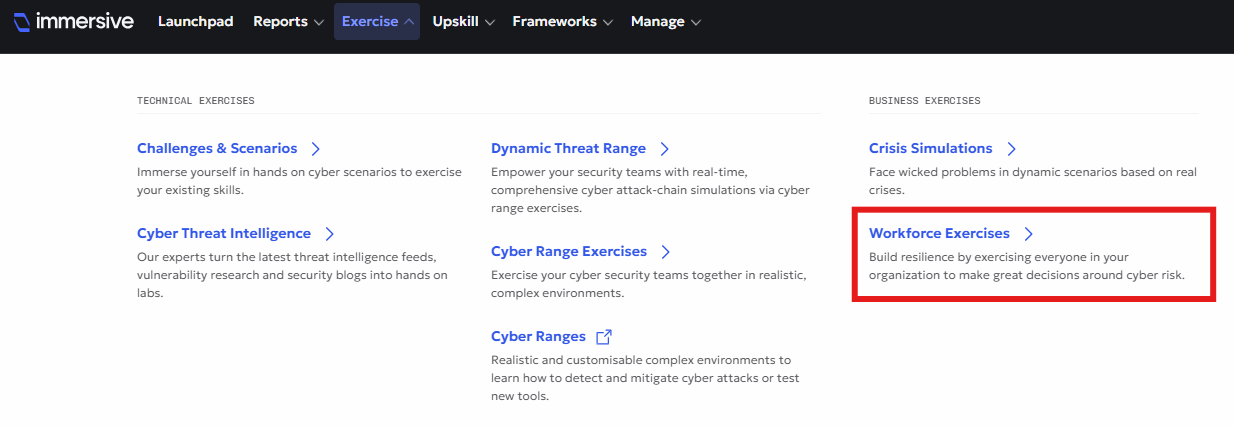Click the arrow icon beside Cyber Range Exercises
The image size is (1234, 427).
665,252
